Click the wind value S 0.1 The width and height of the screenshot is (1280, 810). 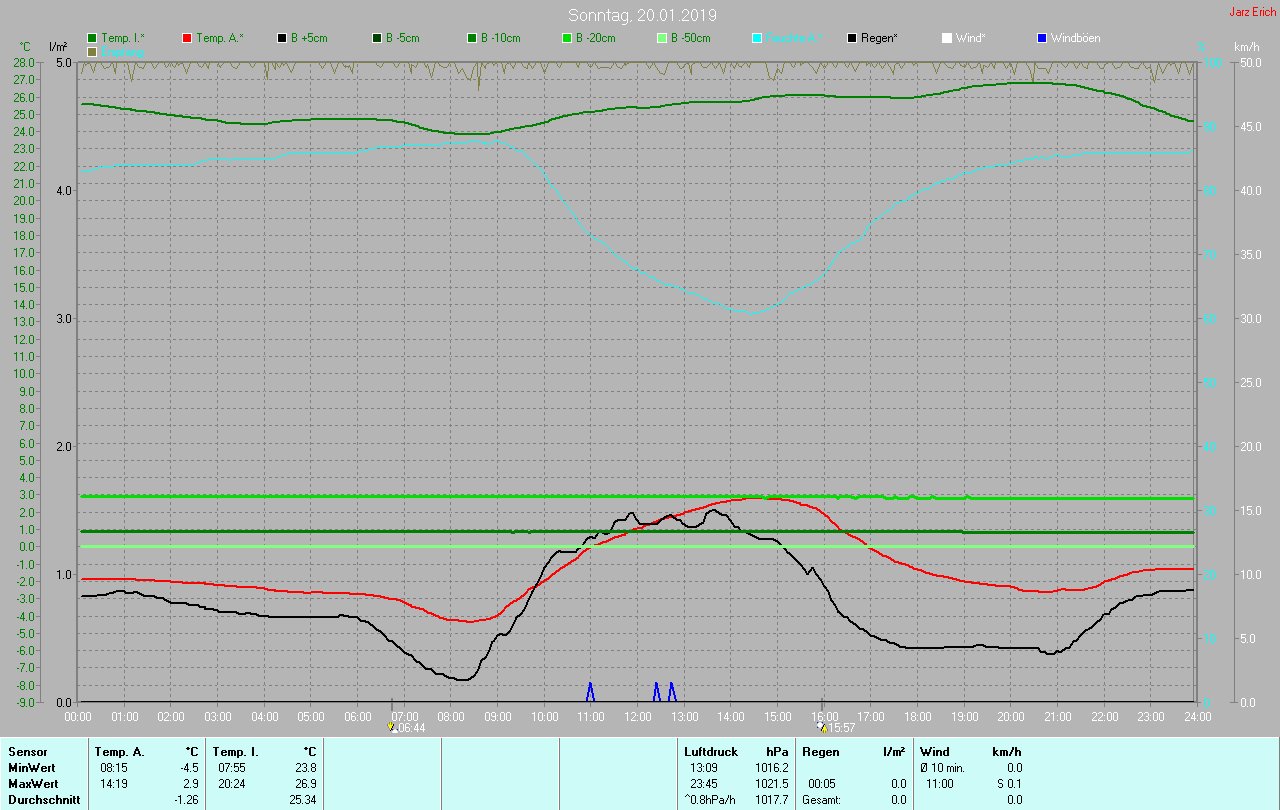(x=1009, y=784)
